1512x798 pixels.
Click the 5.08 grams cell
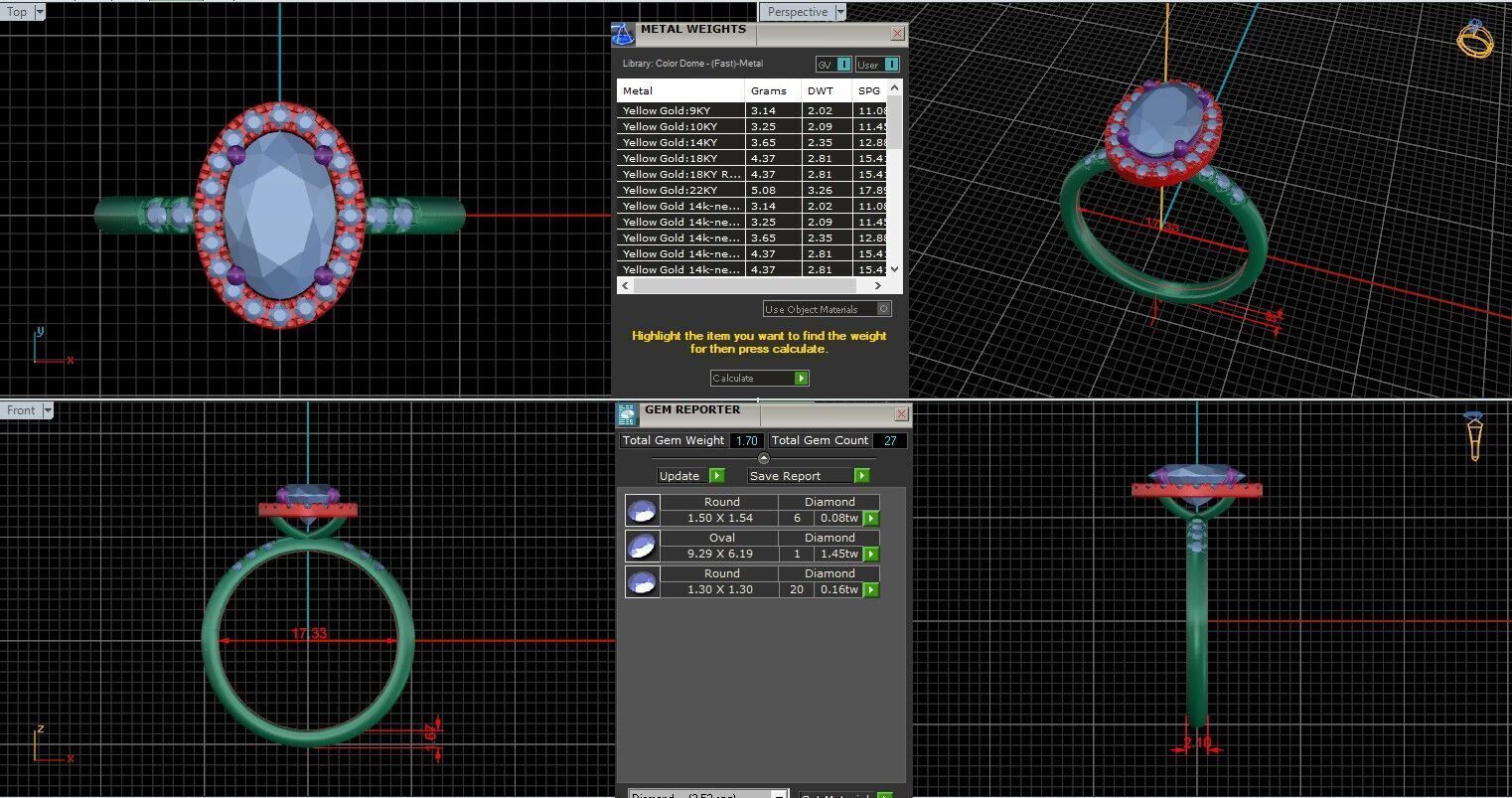[773, 190]
